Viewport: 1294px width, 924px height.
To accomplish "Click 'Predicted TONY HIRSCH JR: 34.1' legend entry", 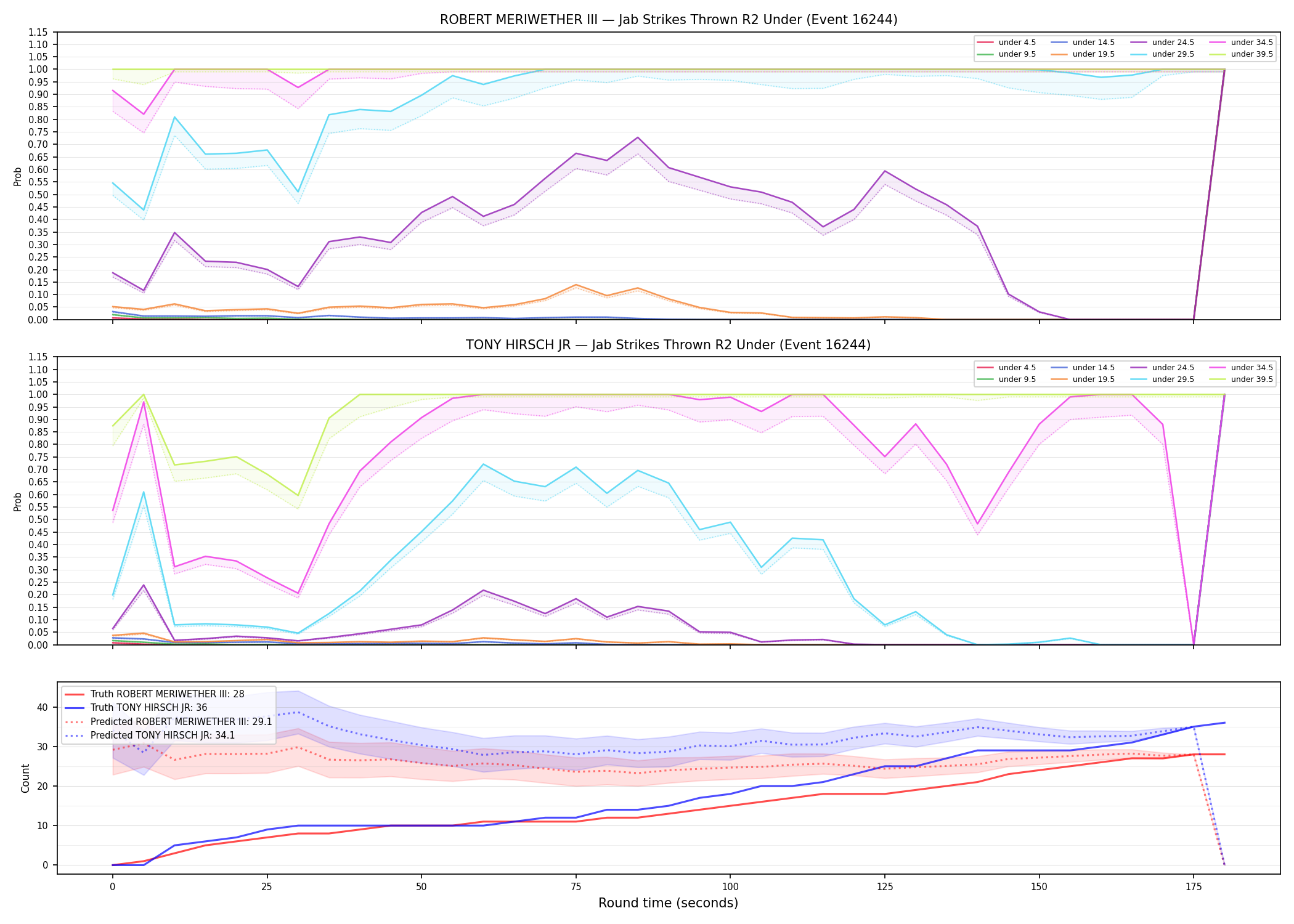I will (x=150, y=736).
